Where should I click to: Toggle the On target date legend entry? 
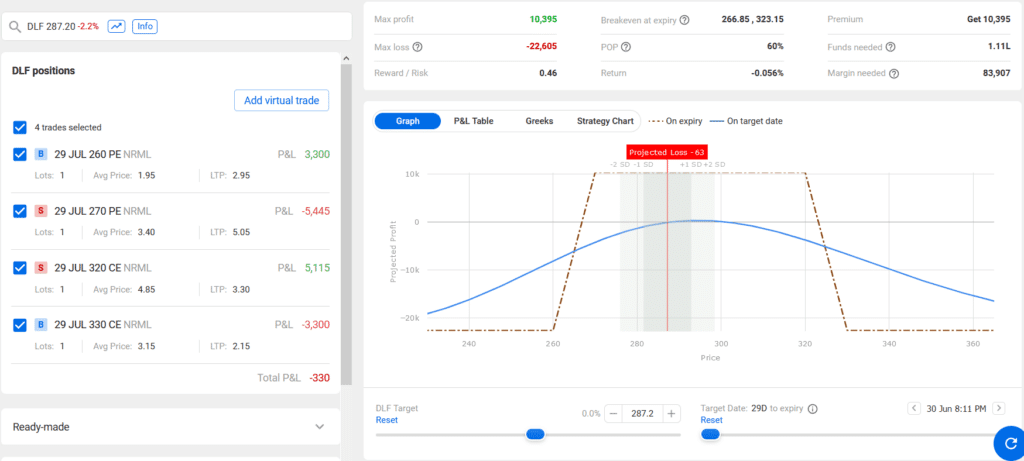pos(746,121)
